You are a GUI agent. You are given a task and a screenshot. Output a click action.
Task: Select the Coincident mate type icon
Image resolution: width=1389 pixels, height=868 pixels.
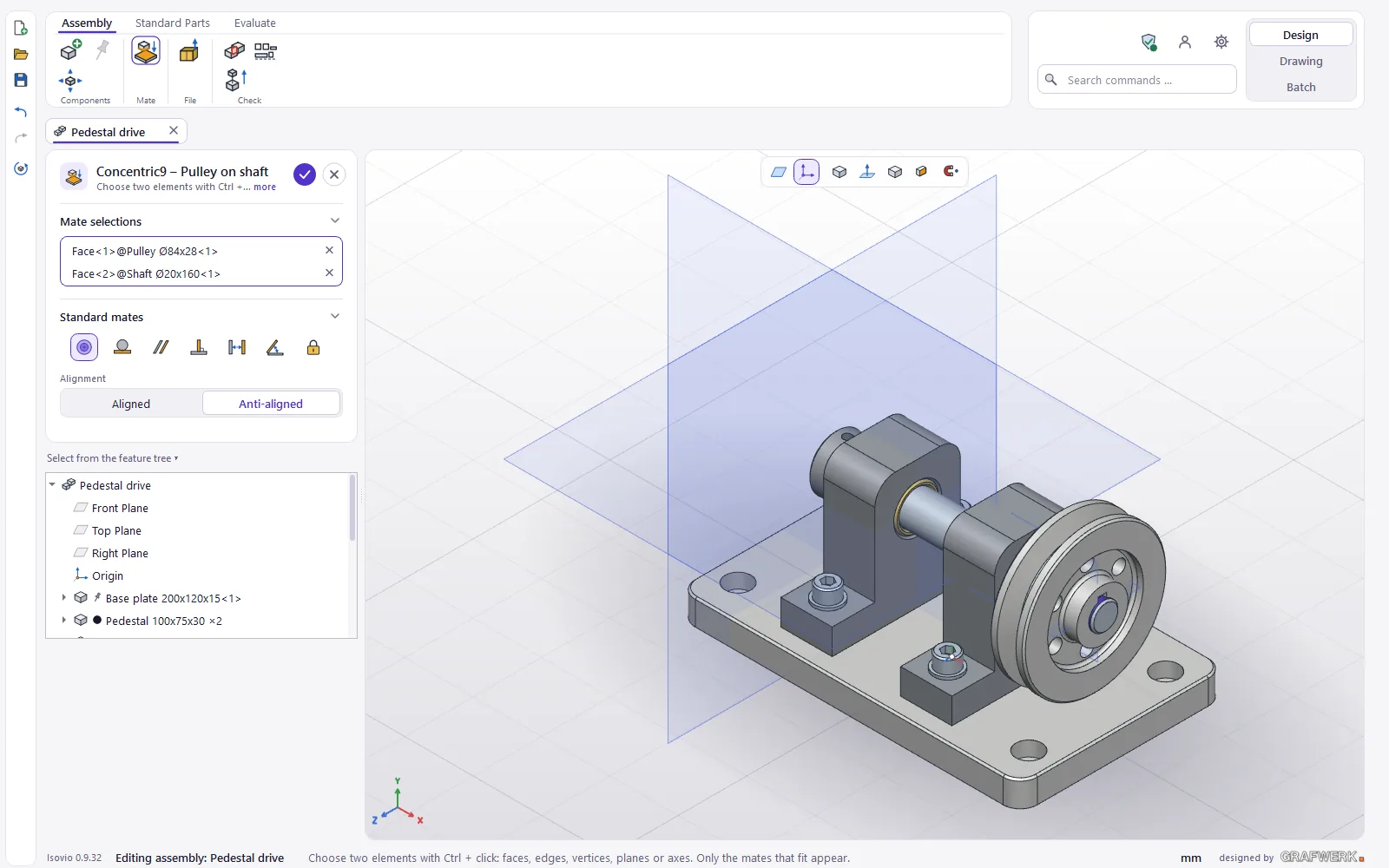coord(122,347)
